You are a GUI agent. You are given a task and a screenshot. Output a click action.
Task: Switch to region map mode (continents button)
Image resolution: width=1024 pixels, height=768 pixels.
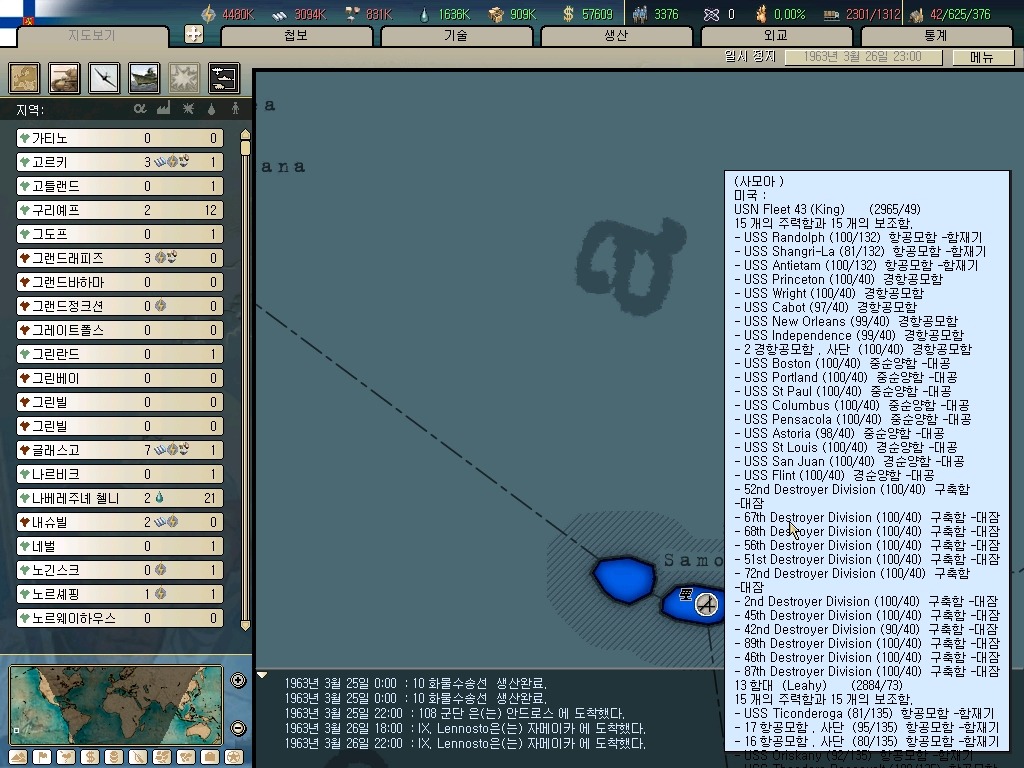pyautogui.click(x=162, y=757)
